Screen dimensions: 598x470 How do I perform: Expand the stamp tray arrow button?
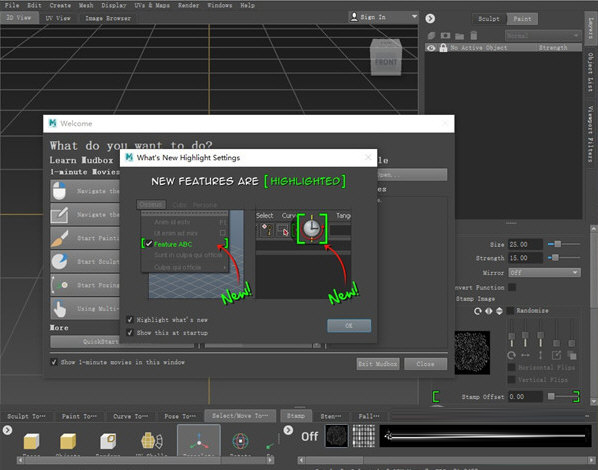(x=288, y=430)
